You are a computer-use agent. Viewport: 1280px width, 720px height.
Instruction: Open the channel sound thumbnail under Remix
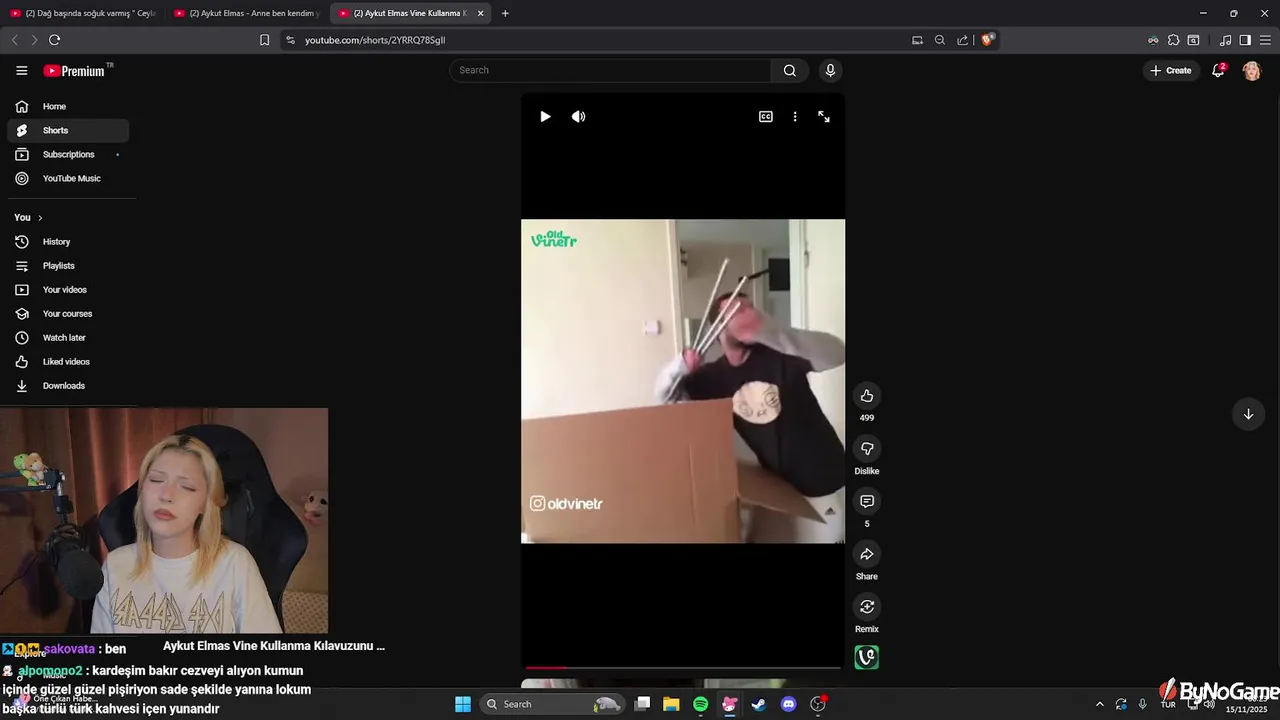[867, 657]
